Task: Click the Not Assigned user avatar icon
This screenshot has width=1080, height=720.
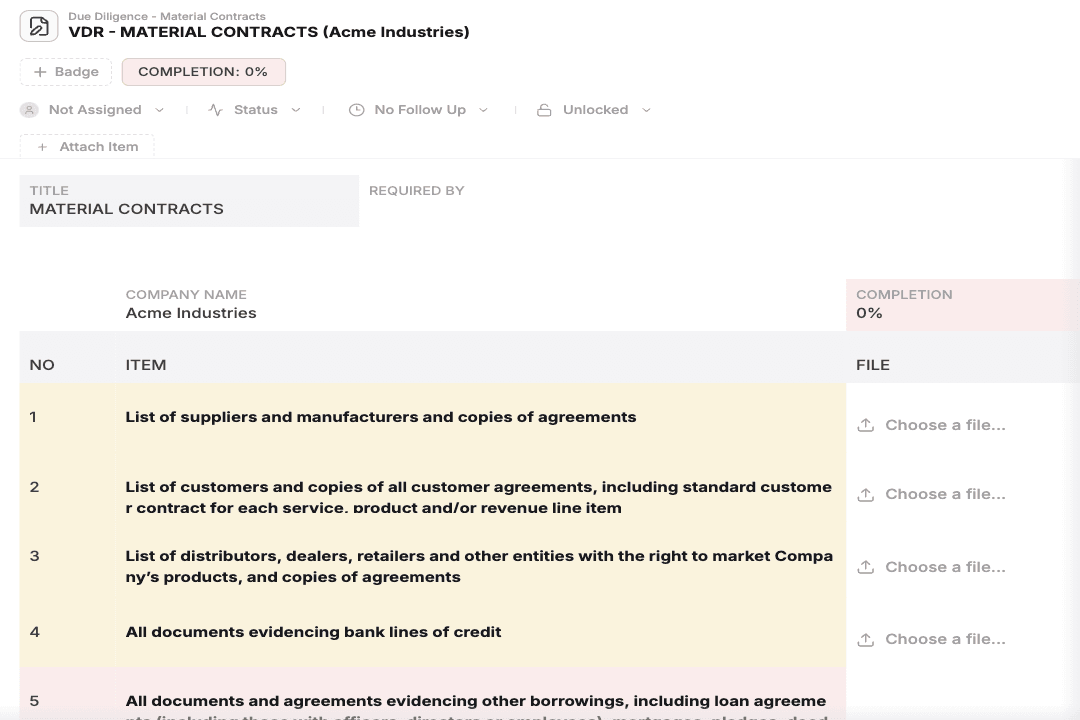Action: [x=29, y=110]
